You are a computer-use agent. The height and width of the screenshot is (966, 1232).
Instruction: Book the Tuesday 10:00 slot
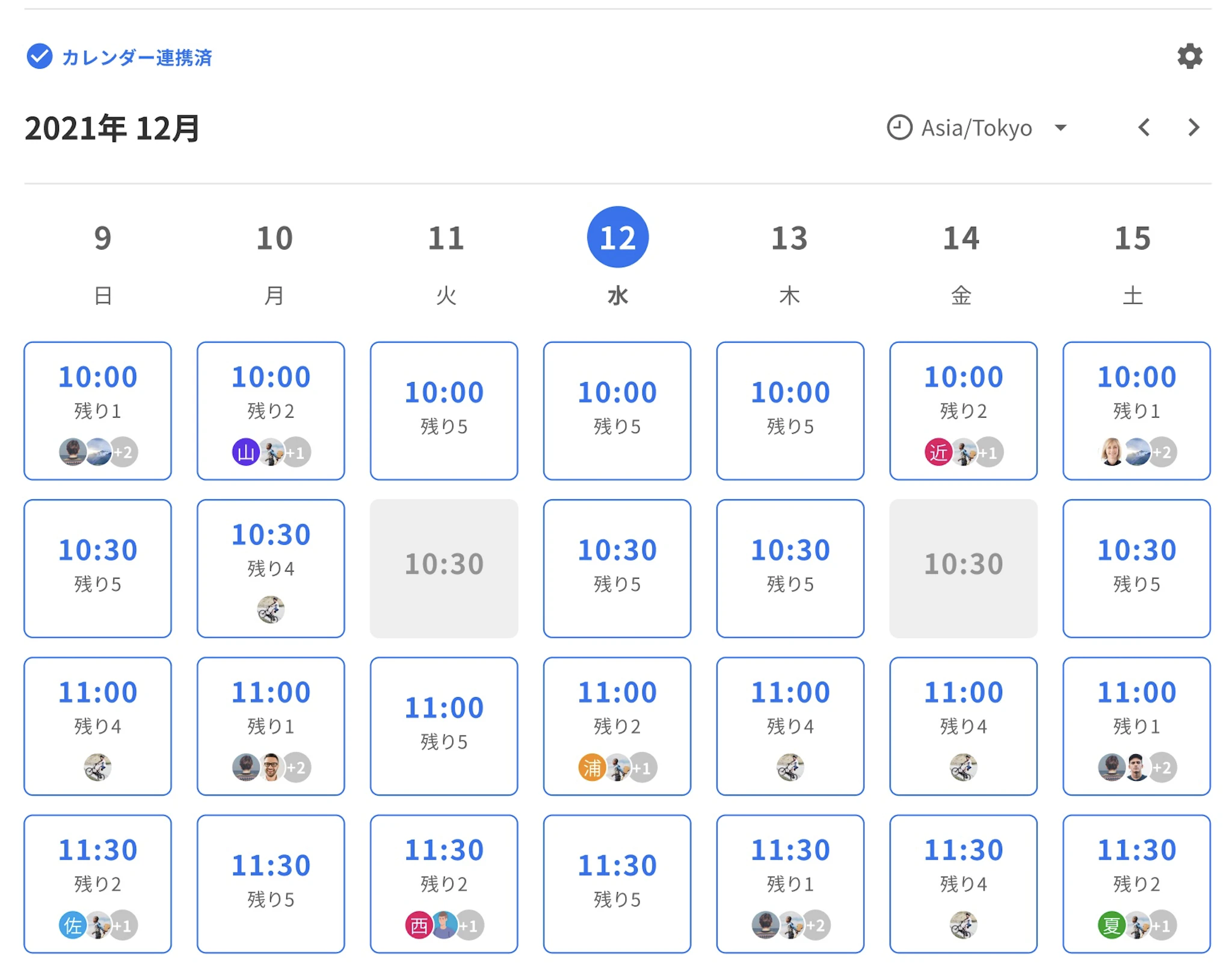point(444,410)
